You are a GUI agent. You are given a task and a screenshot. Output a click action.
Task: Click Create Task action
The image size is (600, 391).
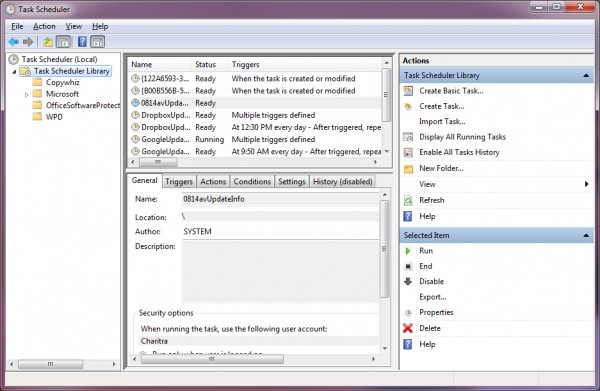tap(442, 106)
